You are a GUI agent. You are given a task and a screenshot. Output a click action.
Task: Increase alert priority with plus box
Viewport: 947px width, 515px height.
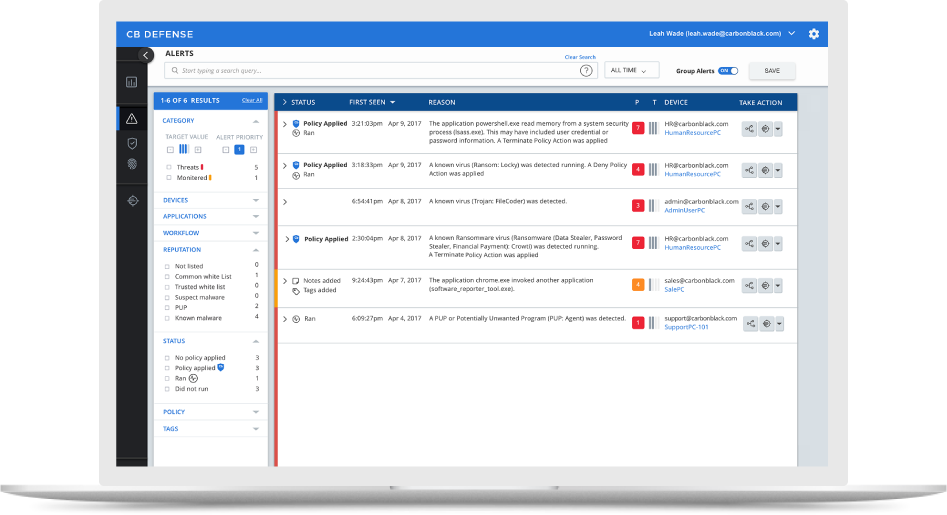253,150
